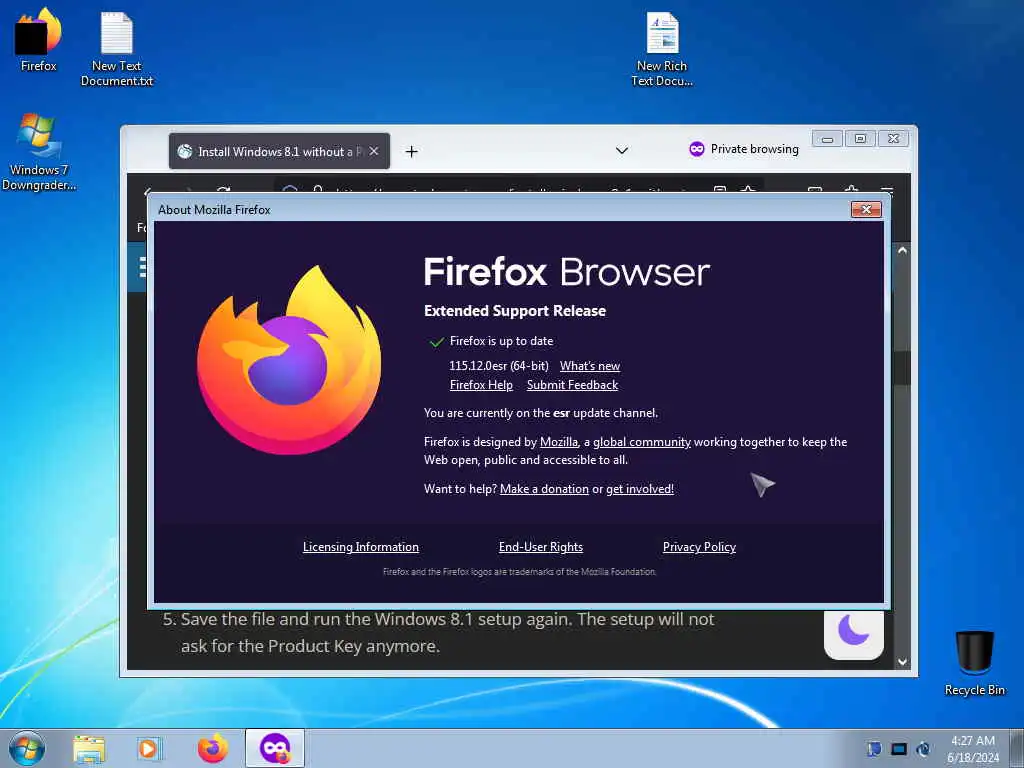The height and width of the screenshot is (768, 1024).
Task: Click the Firefox logo in About dialog
Action: (289, 360)
